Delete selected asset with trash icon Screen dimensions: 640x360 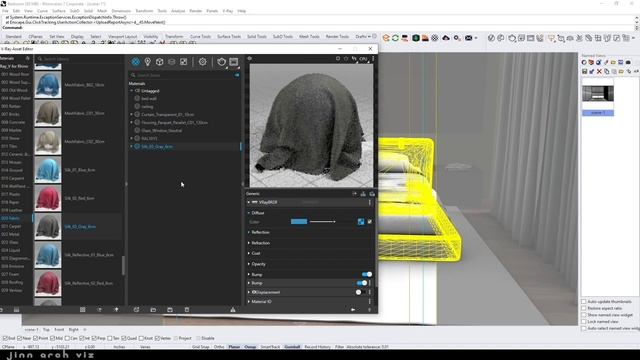187,310
